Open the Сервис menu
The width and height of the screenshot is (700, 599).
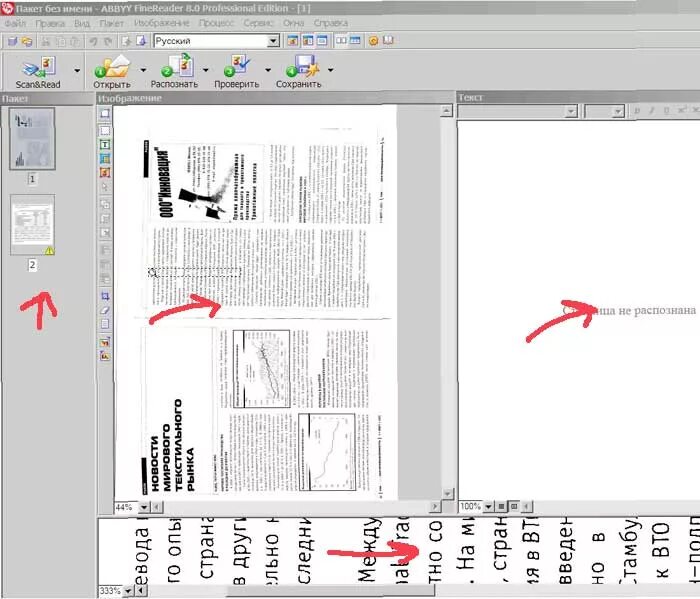(x=258, y=23)
